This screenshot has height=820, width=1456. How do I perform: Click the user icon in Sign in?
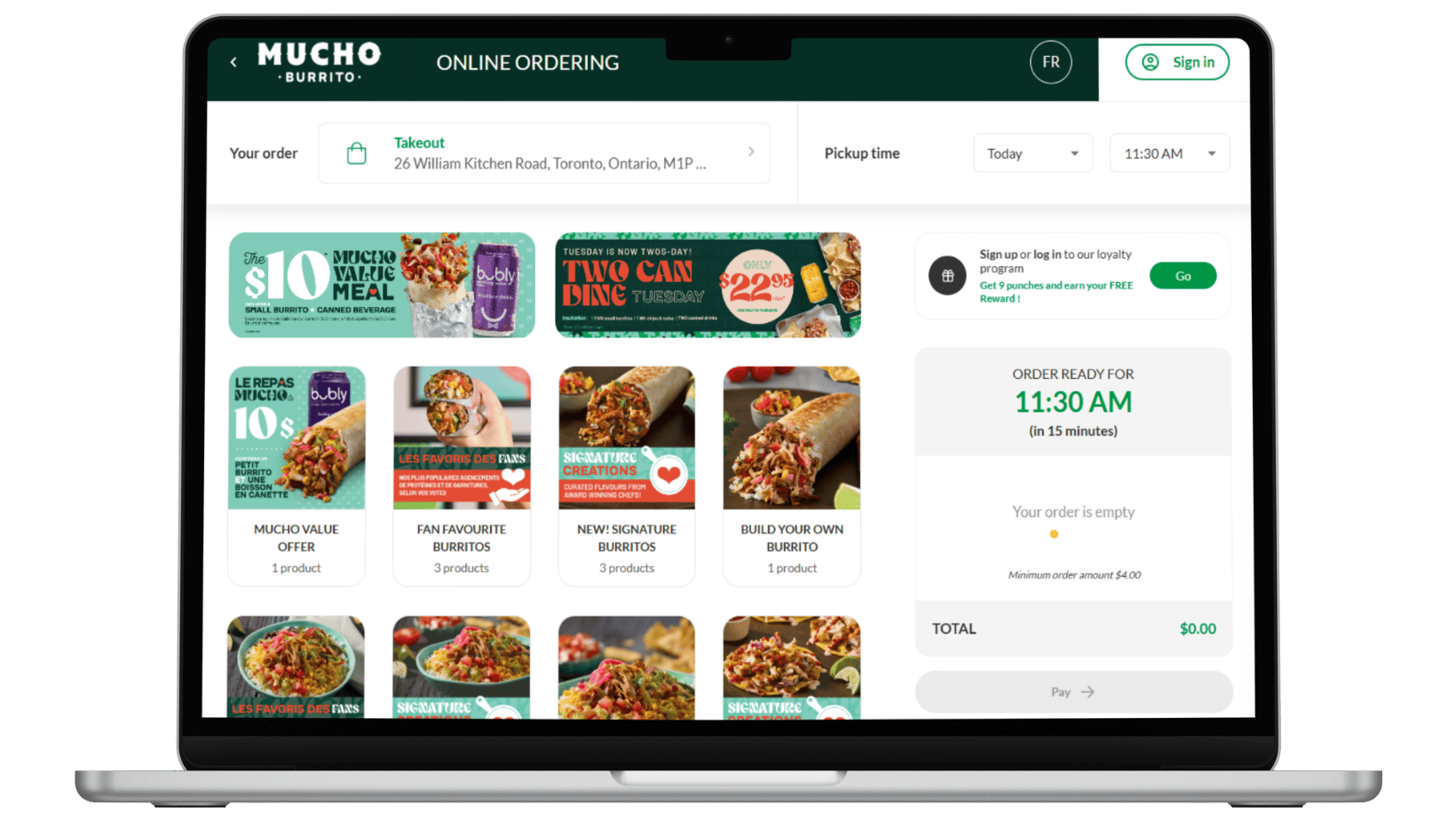1151,62
